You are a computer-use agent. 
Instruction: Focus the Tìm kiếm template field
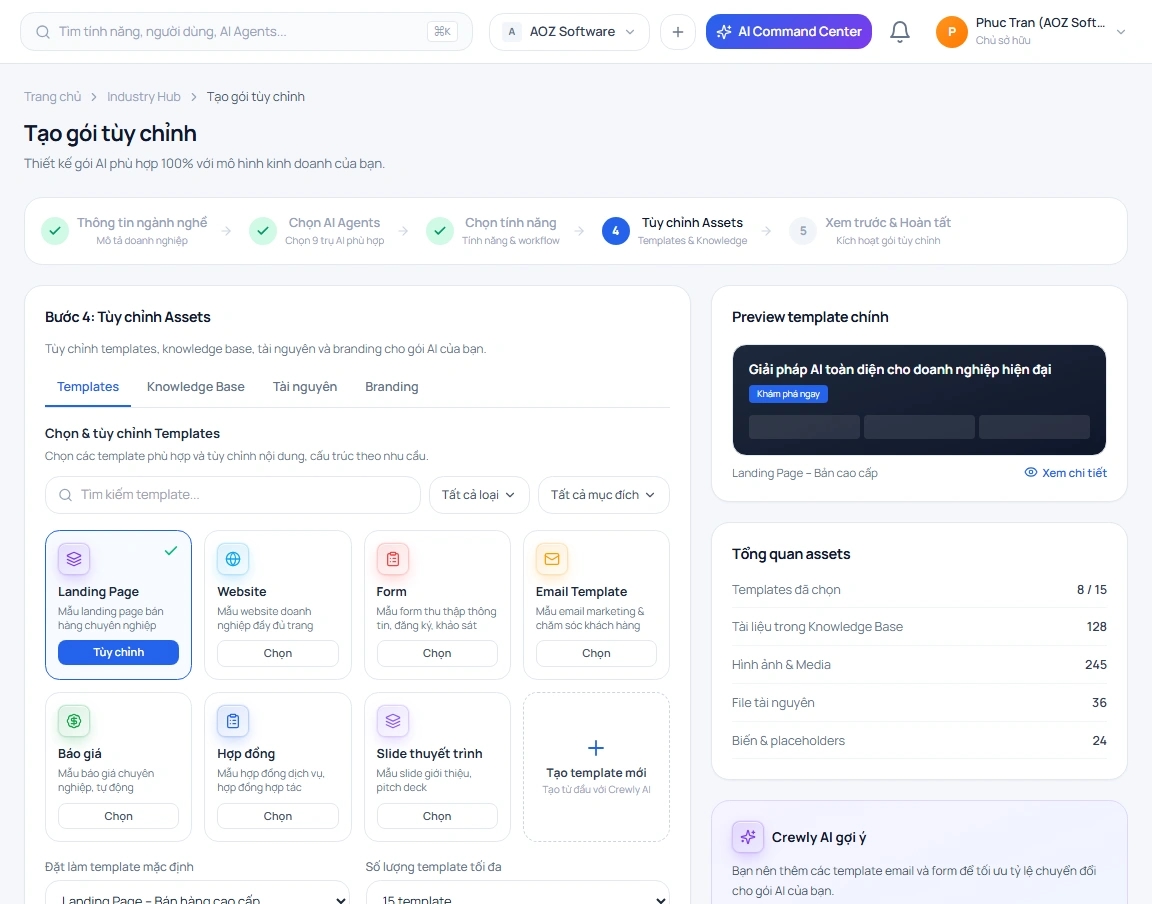[233, 495]
